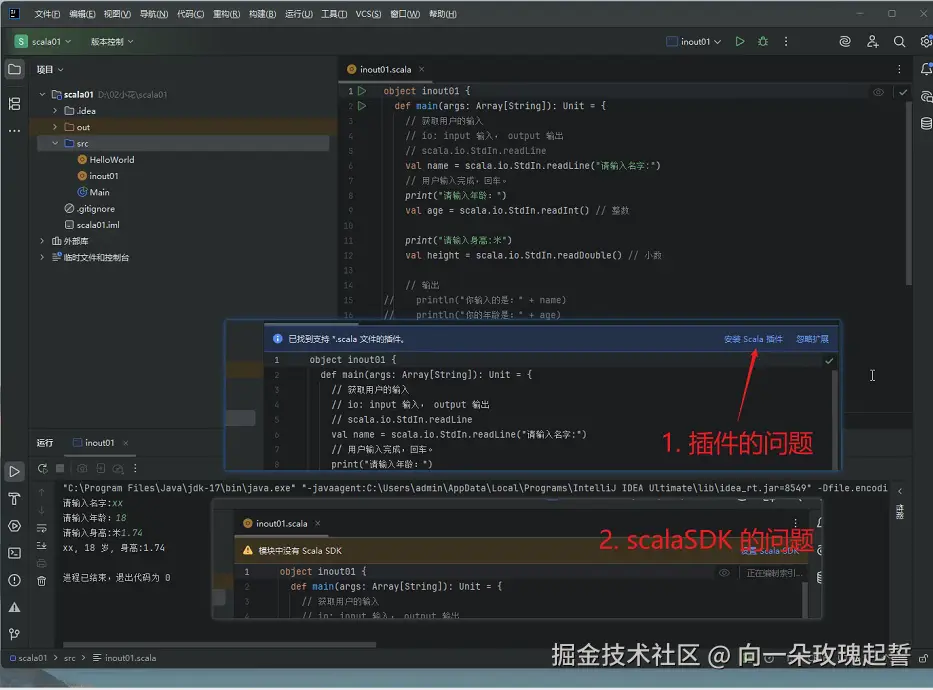Click 忽略扩展 link in the overlay
Screen dimensions: 933x690
tap(812, 339)
